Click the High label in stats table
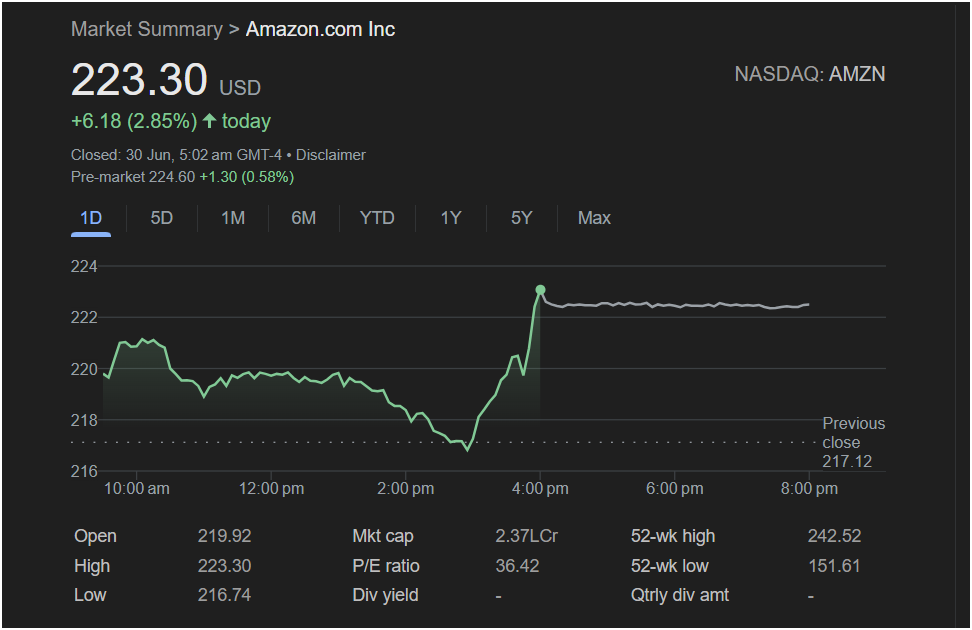972x630 pixels. click(x=92, y=566)
